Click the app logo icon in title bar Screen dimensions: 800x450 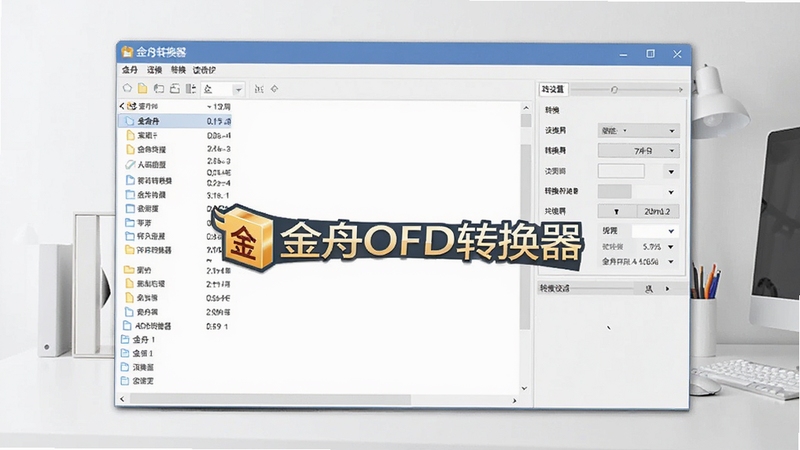(x=127, y=52)
